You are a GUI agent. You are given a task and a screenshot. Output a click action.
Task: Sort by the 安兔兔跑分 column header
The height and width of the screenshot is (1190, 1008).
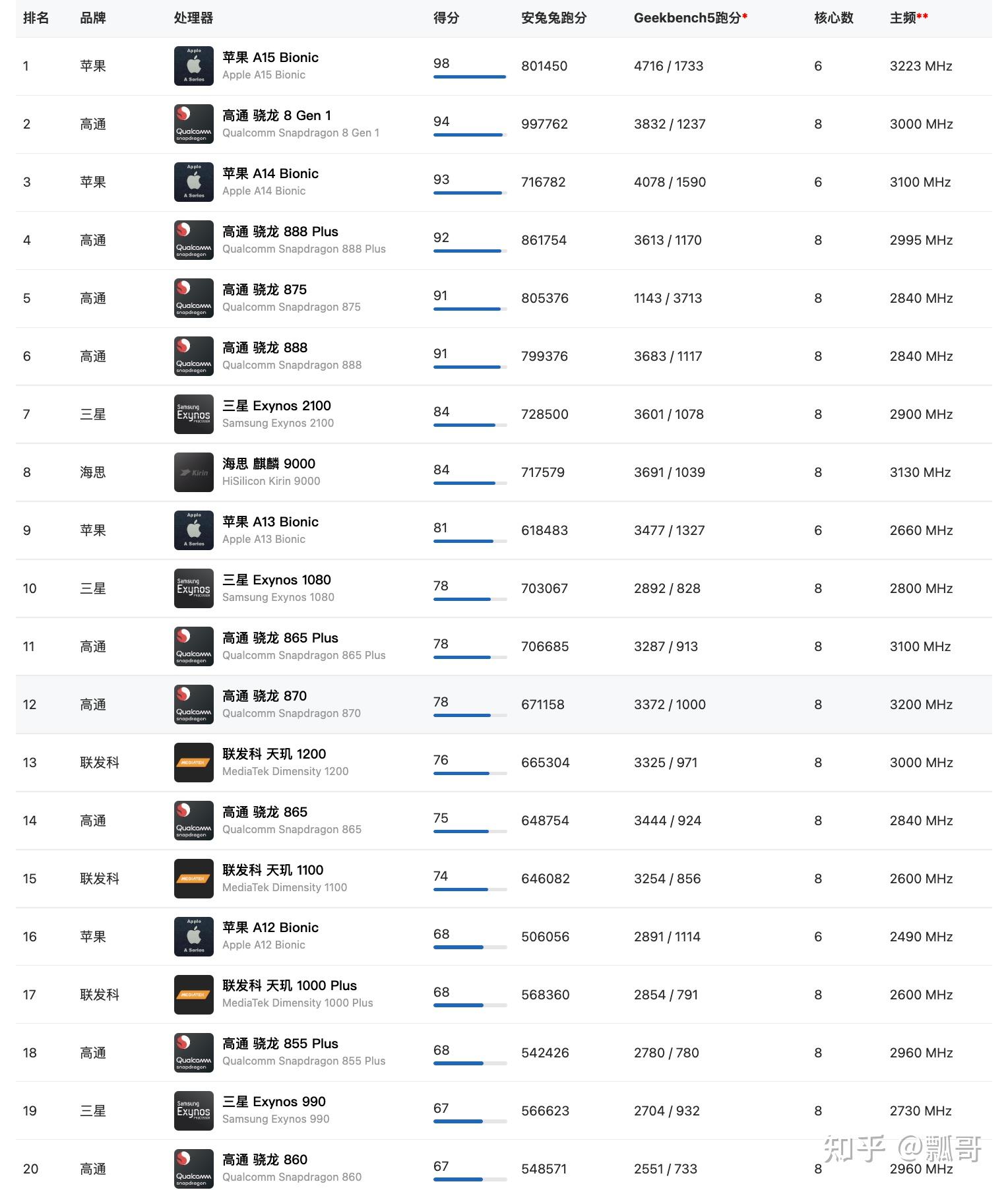[553, 18]
